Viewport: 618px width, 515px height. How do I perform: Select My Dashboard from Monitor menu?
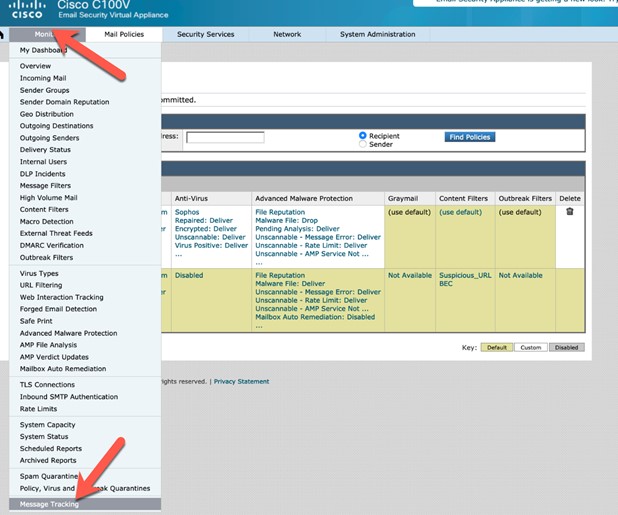point(43,50)
